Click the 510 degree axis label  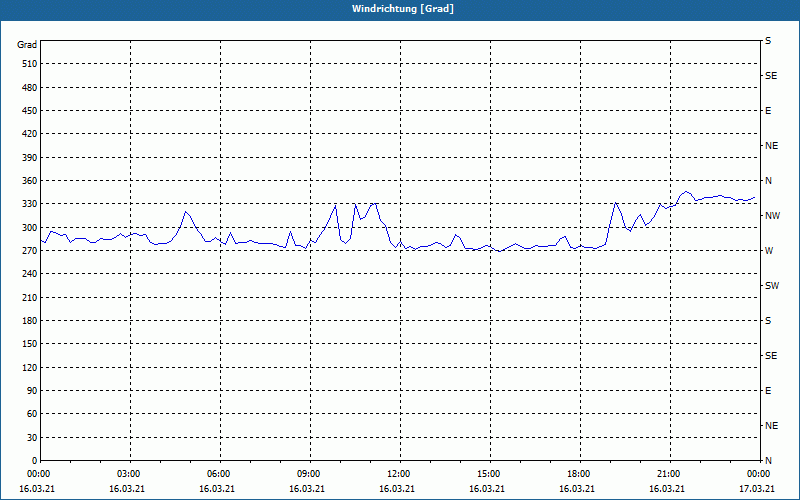tap(30, 64)
